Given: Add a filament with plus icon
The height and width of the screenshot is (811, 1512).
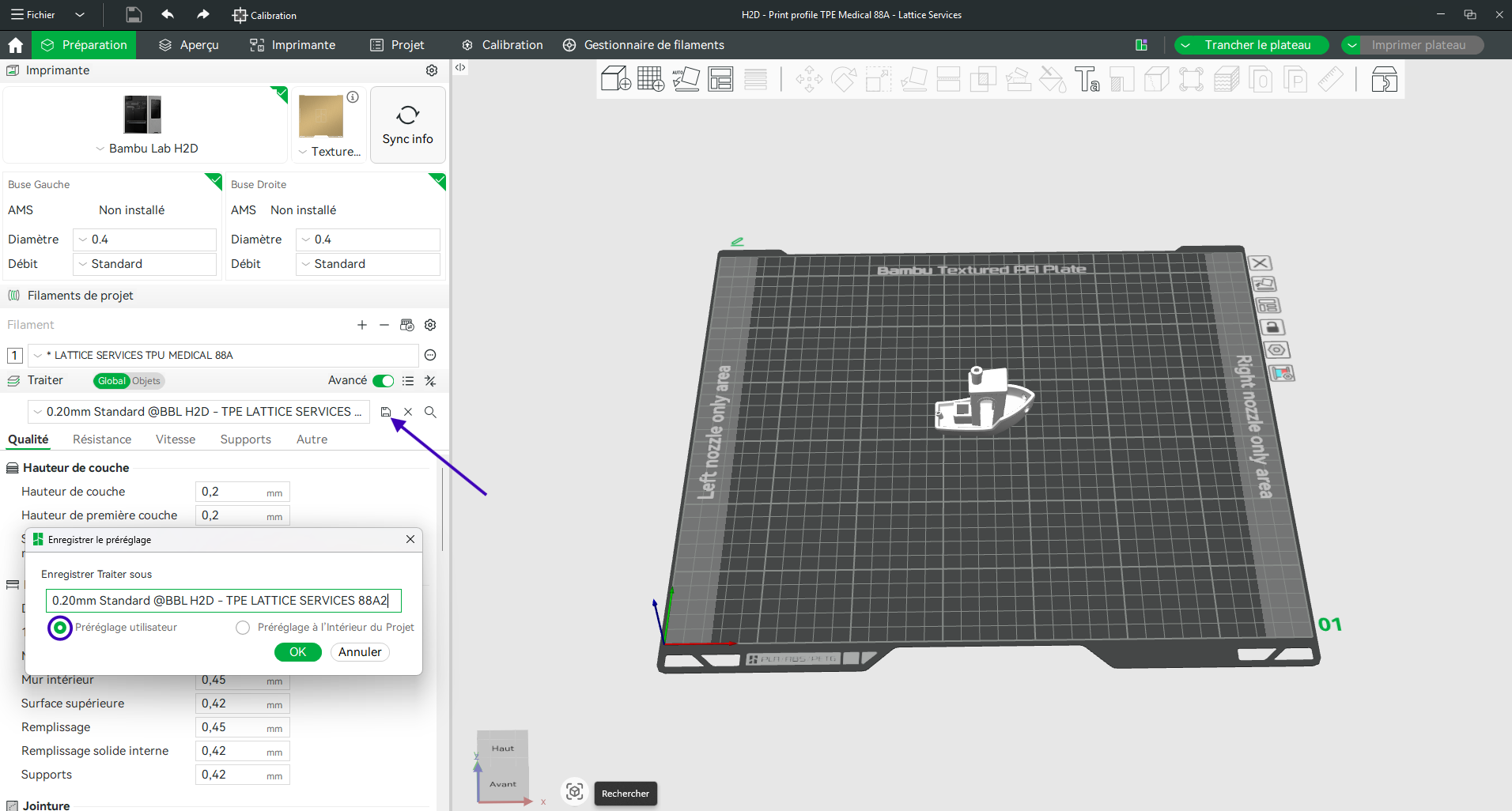Looking at the screenshot, I should [x=362, y=325].
